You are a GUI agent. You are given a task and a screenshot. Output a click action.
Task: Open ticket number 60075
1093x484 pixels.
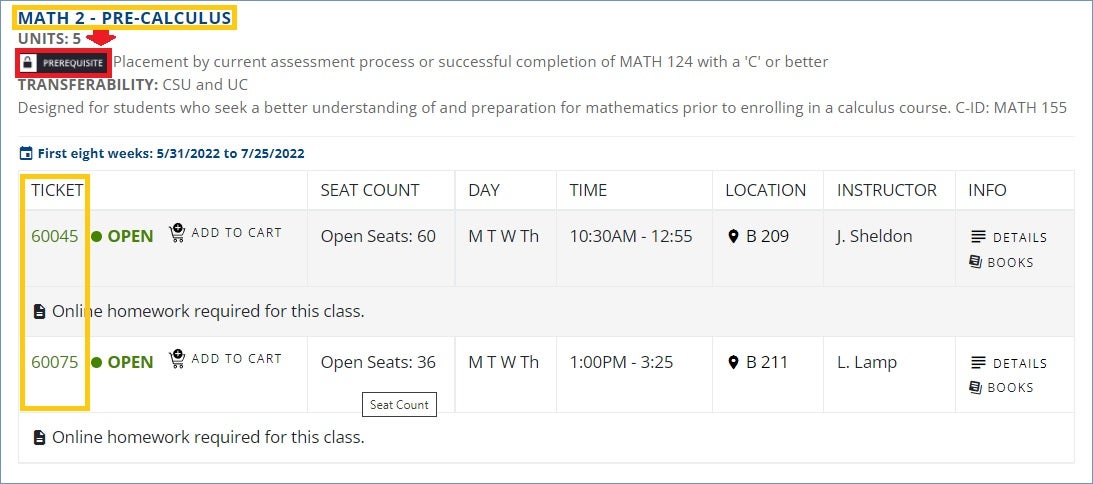[54, 362]
